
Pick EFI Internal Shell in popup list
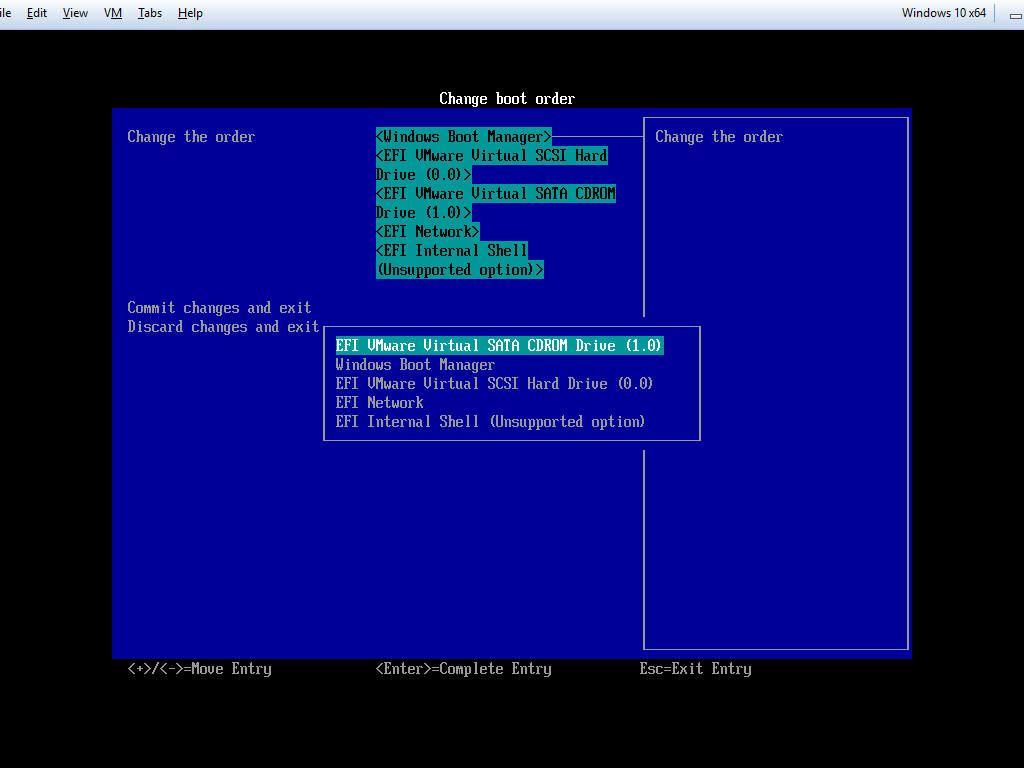tap(490, 421)
